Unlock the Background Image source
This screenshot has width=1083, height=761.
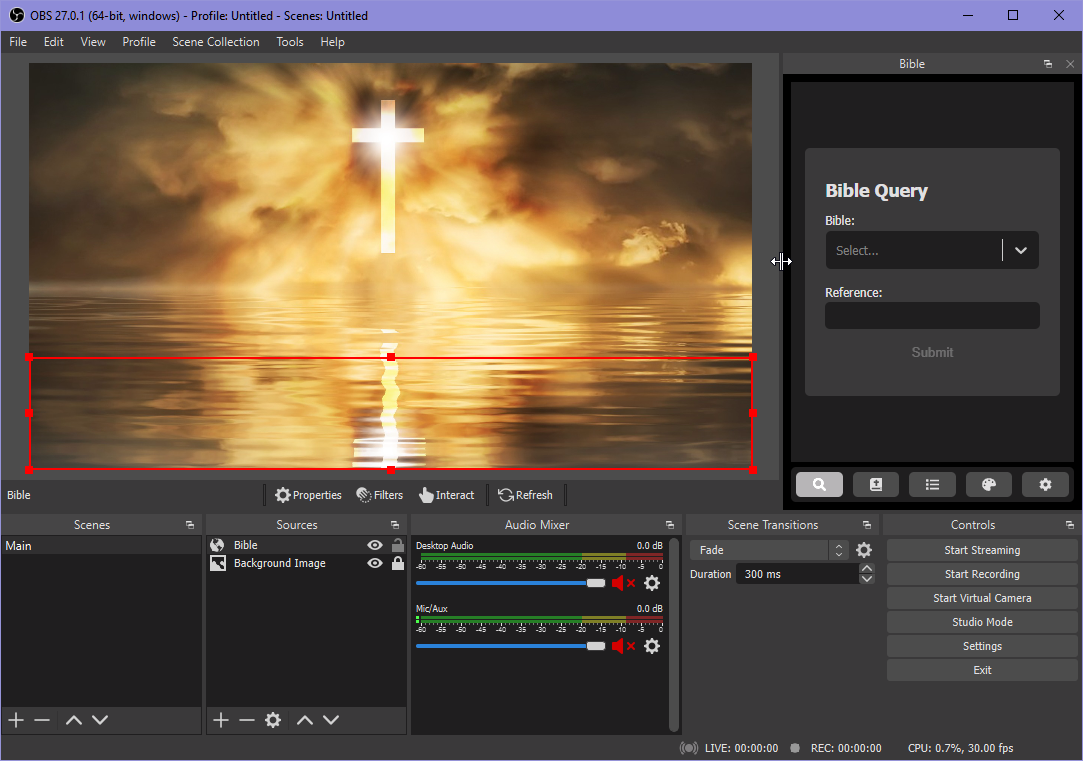pyautogui.click(x=398, y=563)
